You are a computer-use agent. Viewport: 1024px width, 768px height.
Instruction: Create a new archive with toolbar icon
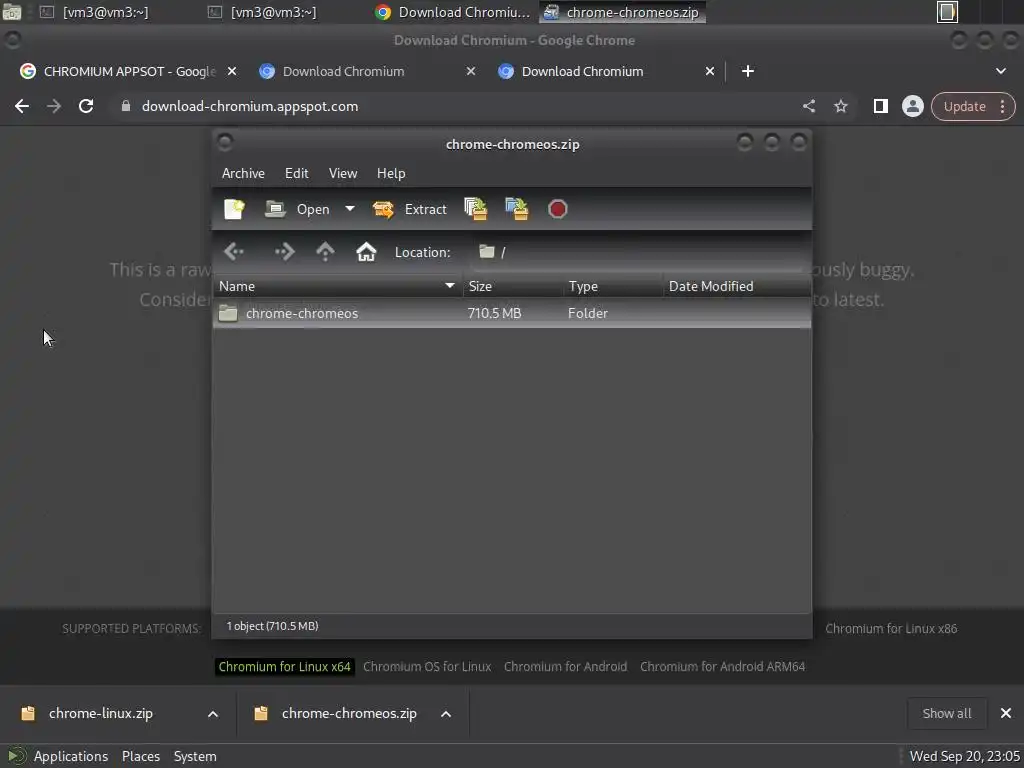(234, 209)
